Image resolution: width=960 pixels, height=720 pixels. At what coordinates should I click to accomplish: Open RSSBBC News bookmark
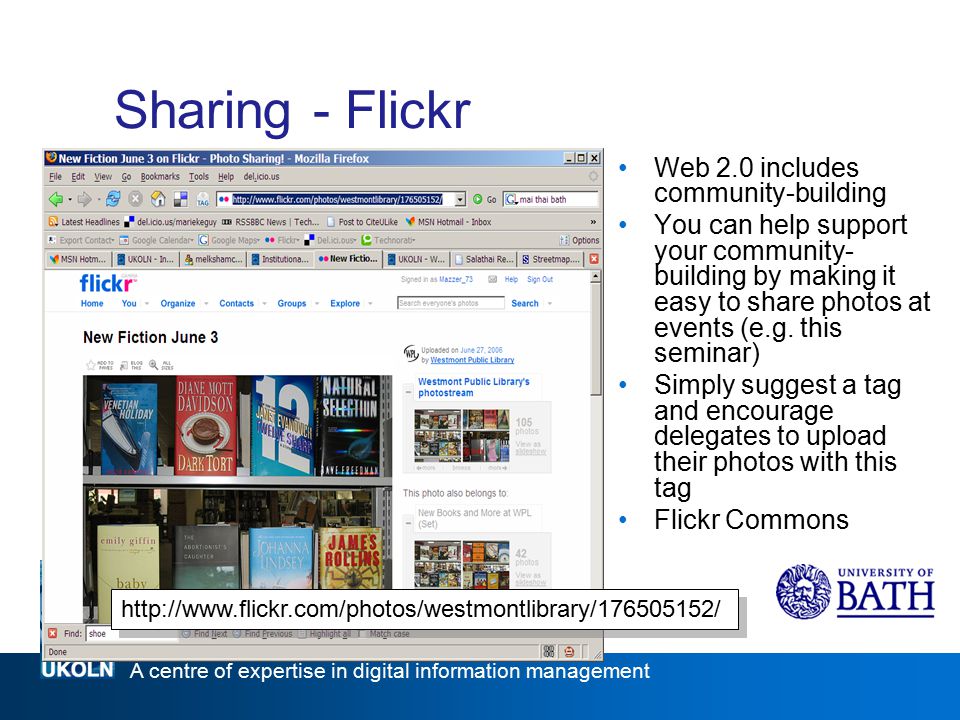pyautogui.click(x=271, y=222)
